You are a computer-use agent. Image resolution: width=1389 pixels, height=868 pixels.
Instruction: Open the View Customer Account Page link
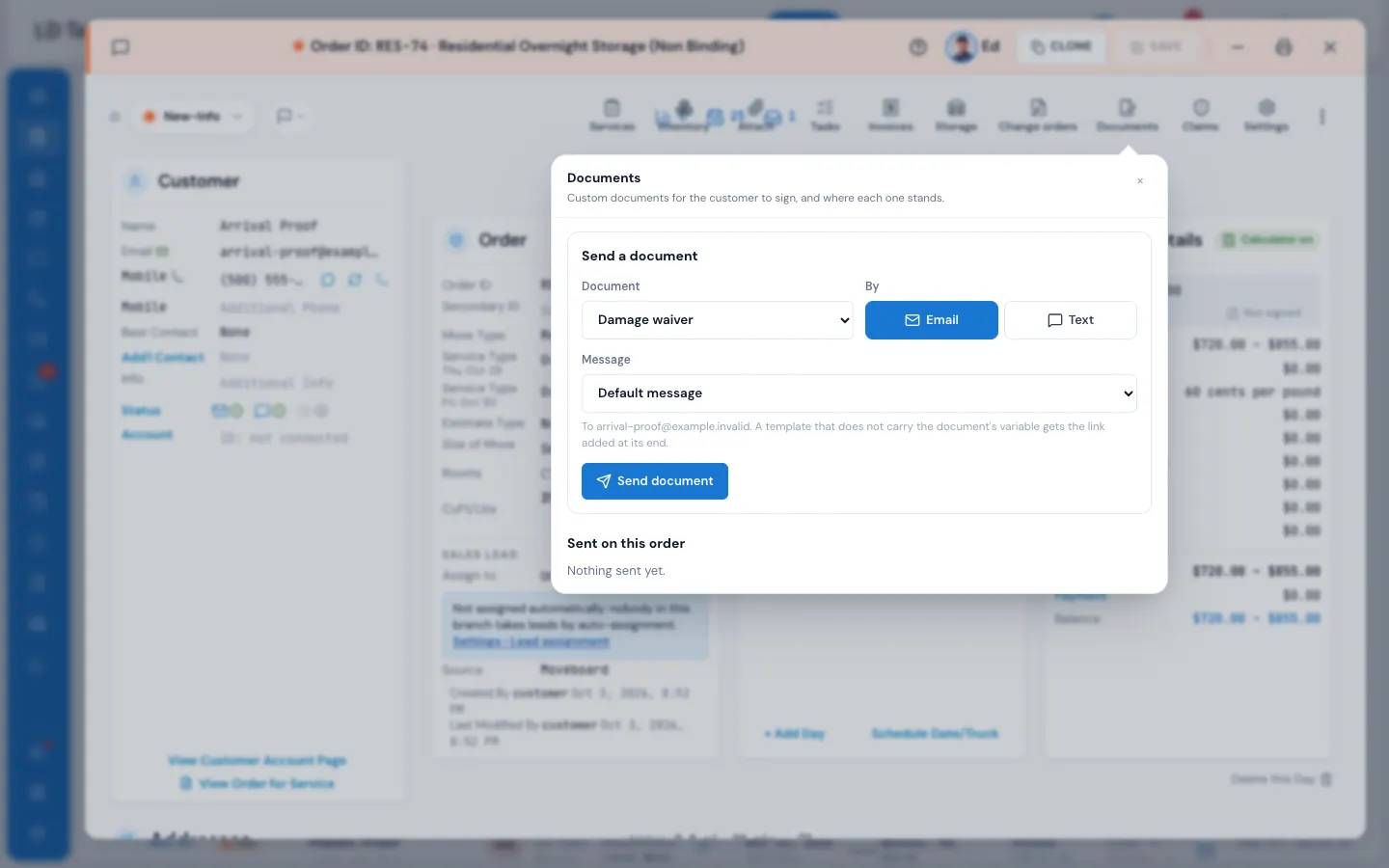point(257,761)
